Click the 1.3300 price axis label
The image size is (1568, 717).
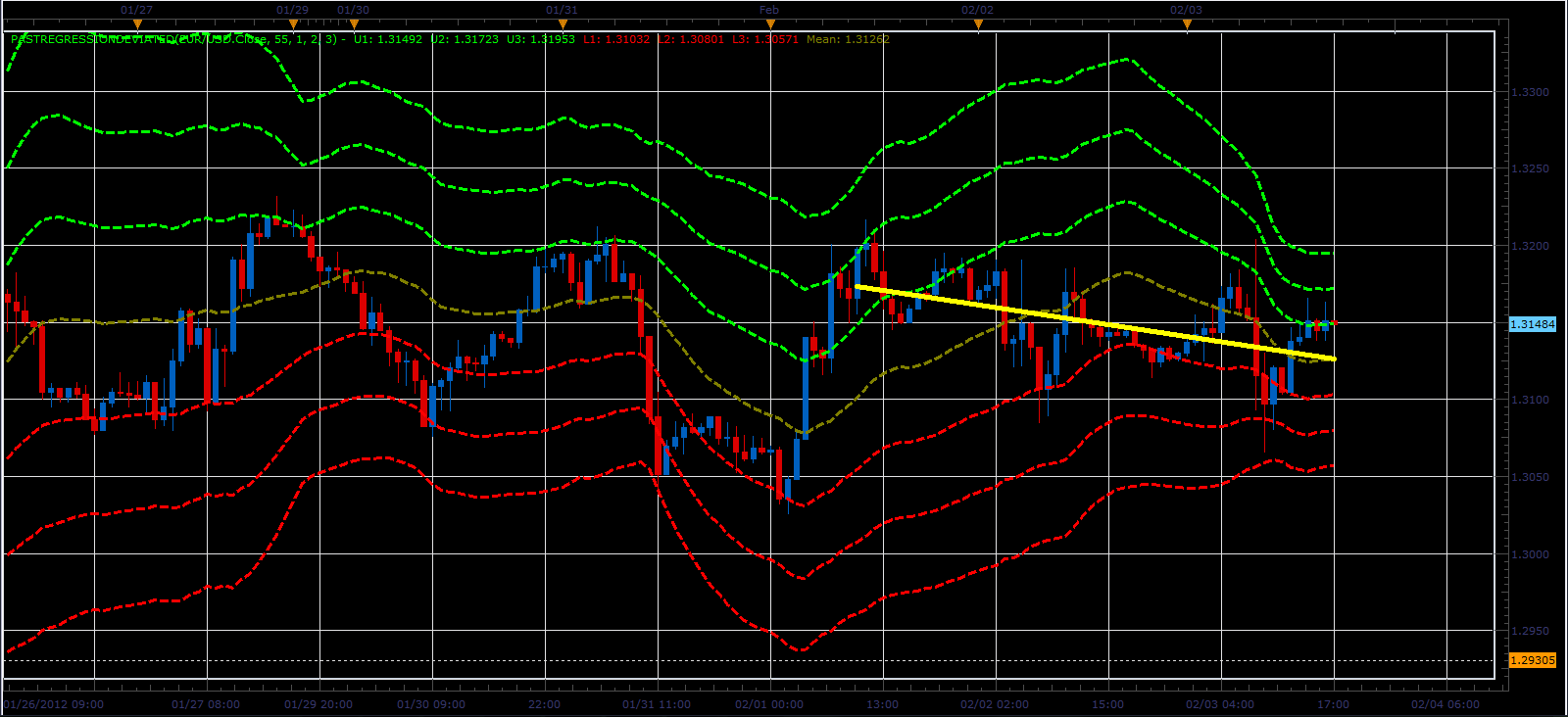[x=1532, y=92]
